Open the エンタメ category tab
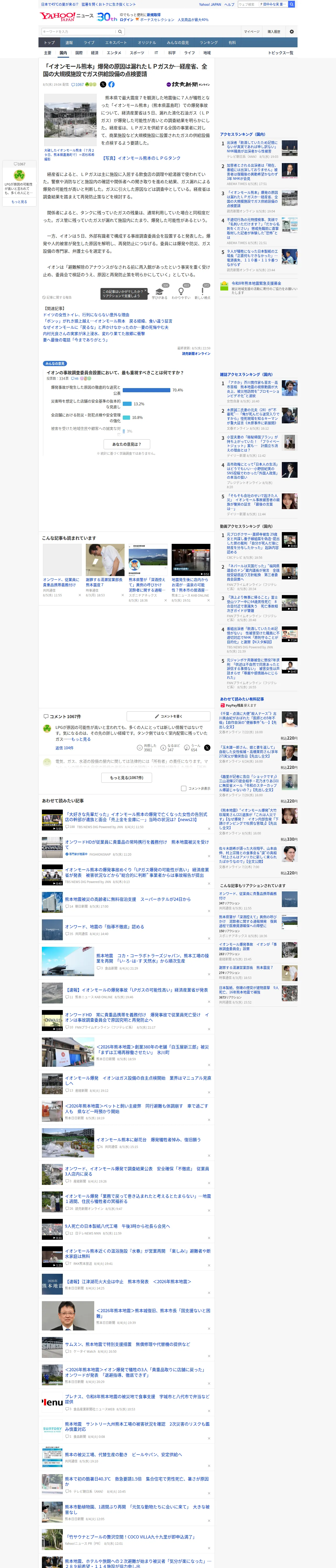Screen dimensions: 336x1568 coord(114,53)
